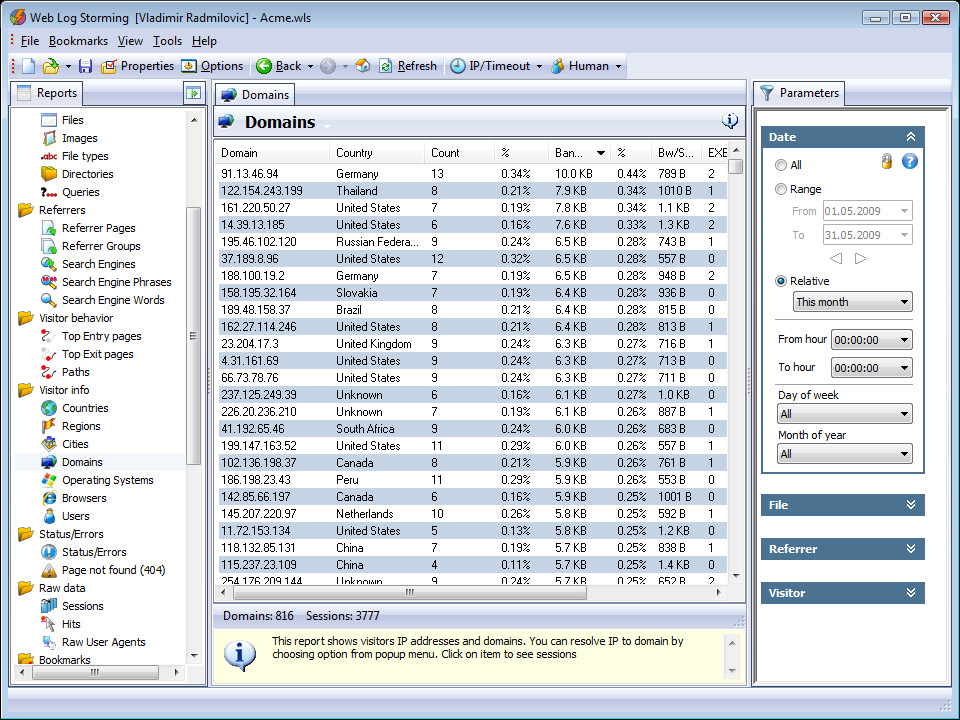
Task: Click the Open folder toolbar icon
Action: (x=51, y=66)
